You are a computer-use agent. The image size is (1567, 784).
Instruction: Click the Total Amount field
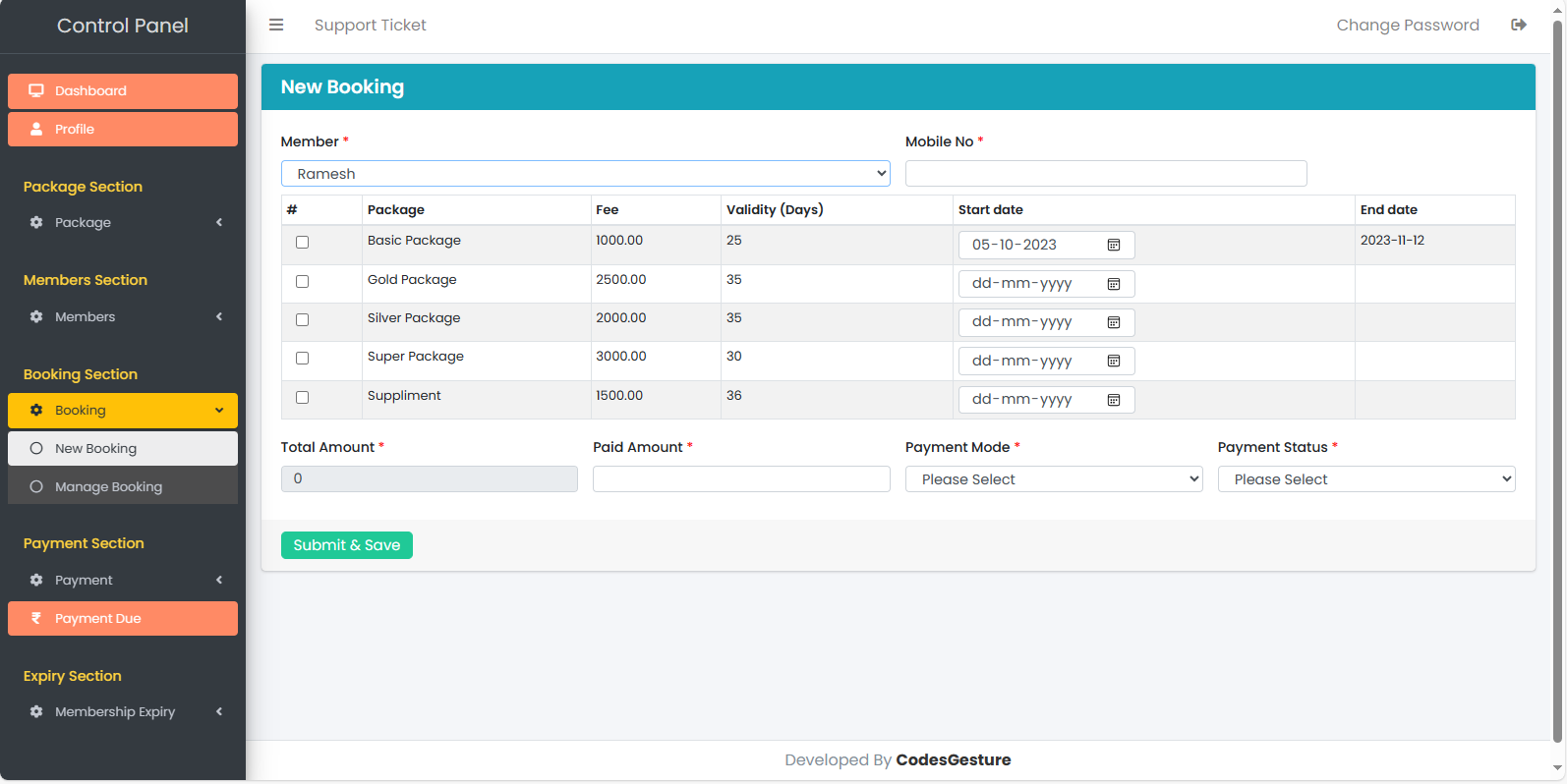pos(430,478)
